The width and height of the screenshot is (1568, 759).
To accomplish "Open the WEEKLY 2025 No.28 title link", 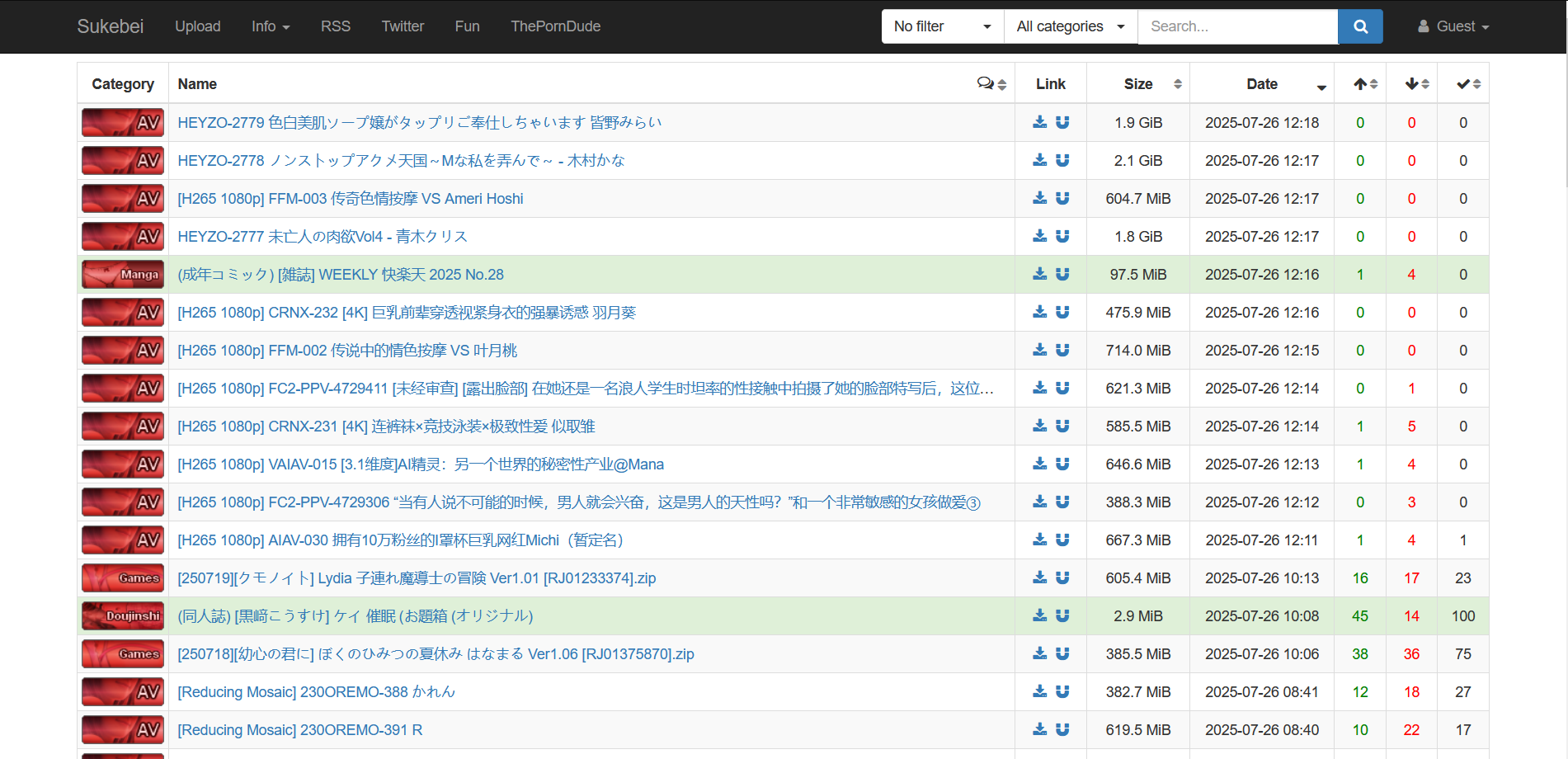I will point(340,274).
